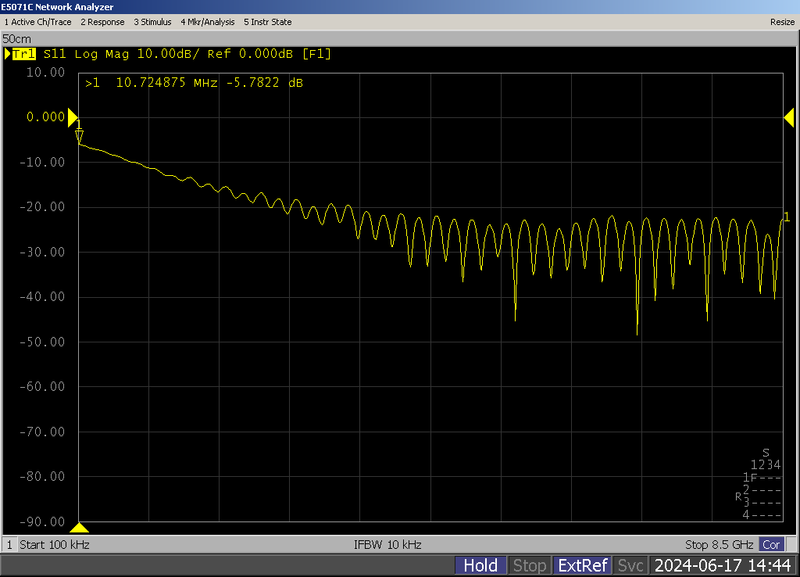The image size is (800, 577).
Task: Open the 2 Response menu
Action: tap(102, 21)
